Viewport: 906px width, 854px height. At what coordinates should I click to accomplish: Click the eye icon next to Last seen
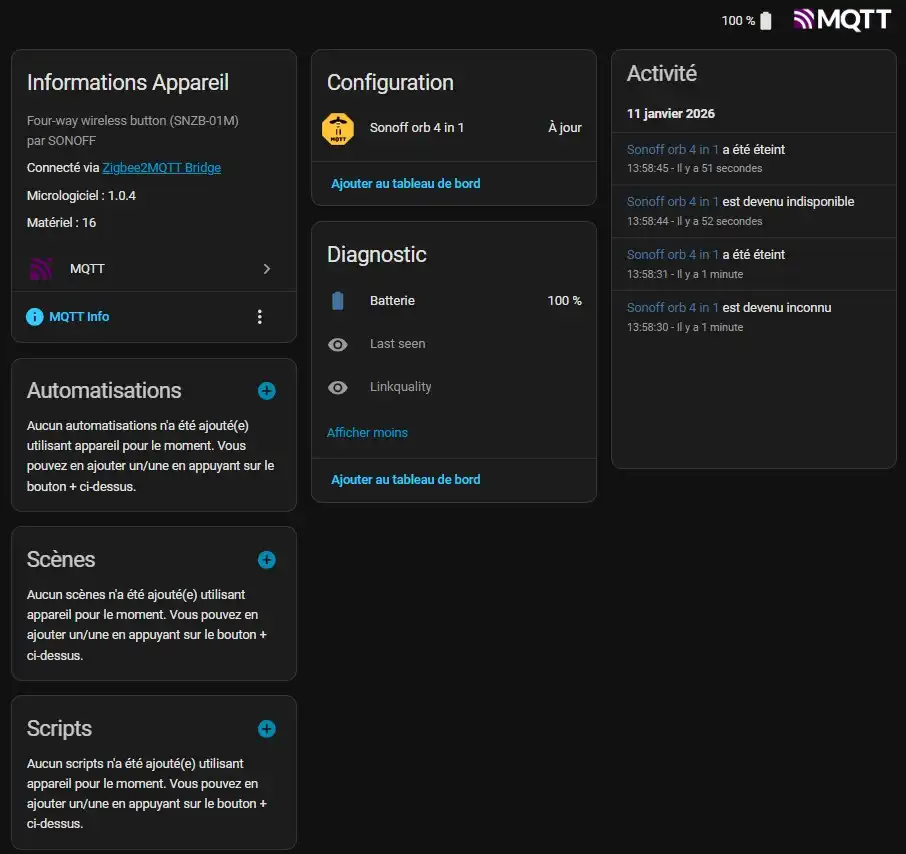pyautogui.click(x=338, y=344)
